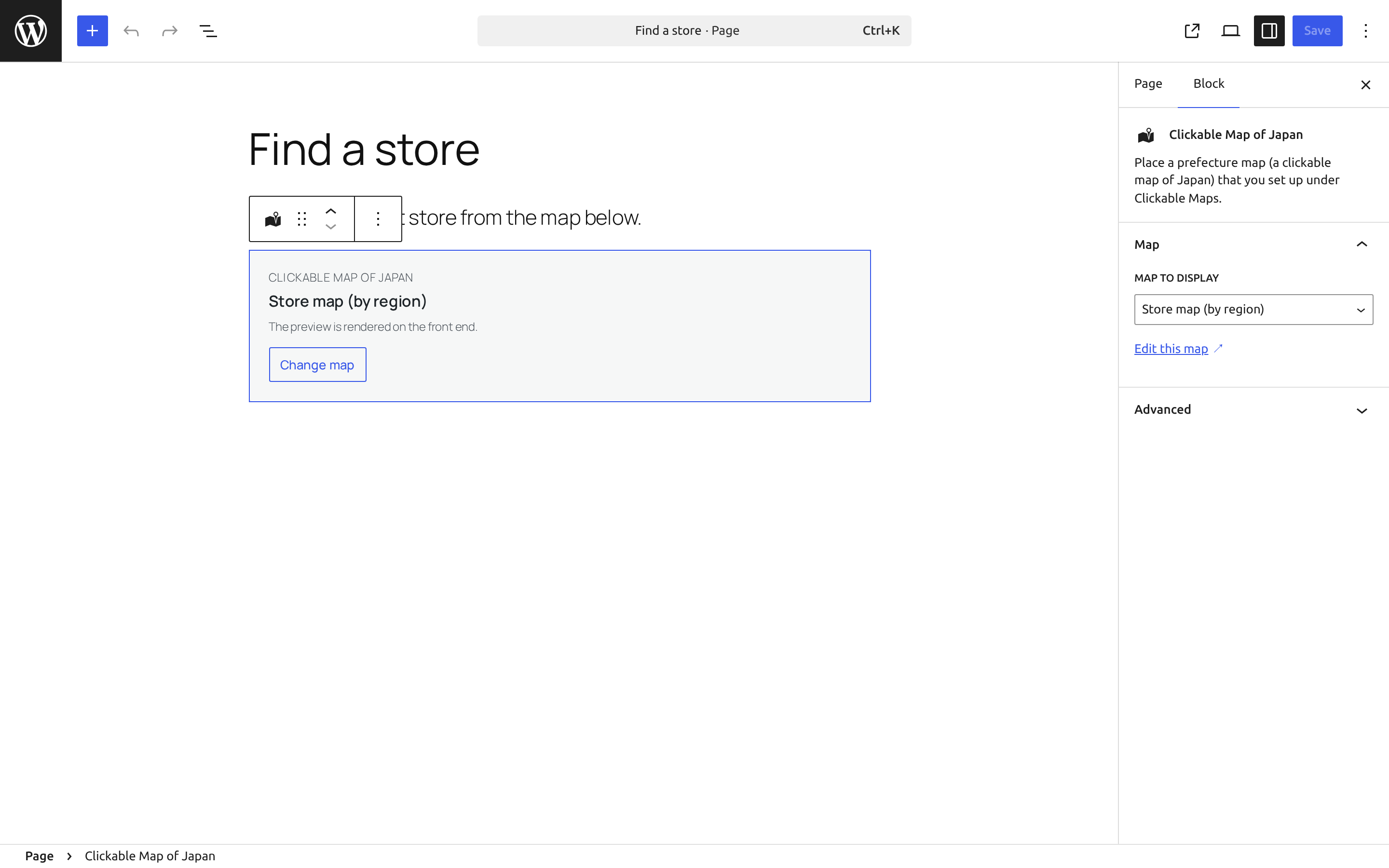The height and width of the screenshot is (868, 1389).
Task: Open device preview laptop icon
Action: click(1231, 31)
